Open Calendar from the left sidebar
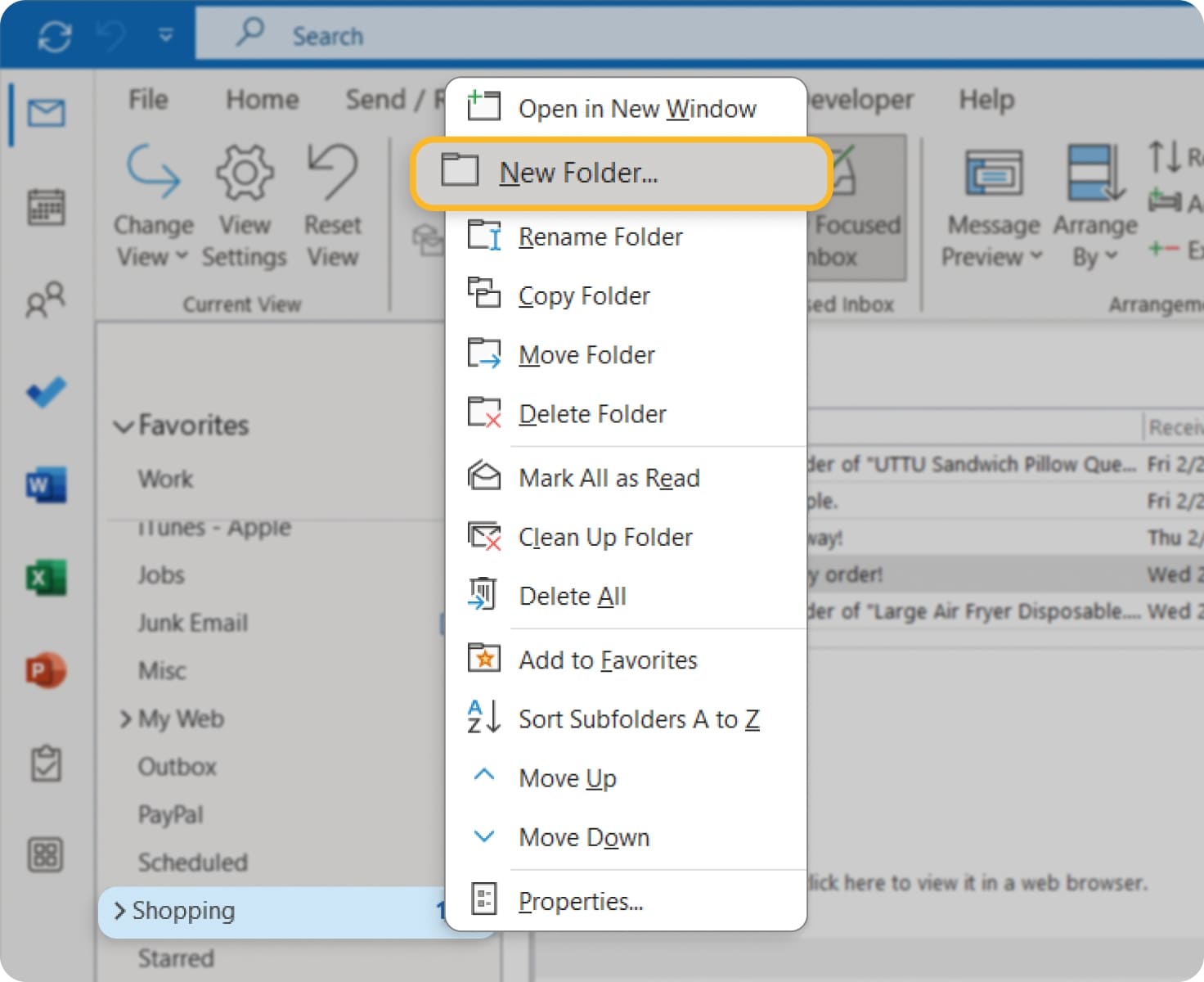 [x=47, y=207]
